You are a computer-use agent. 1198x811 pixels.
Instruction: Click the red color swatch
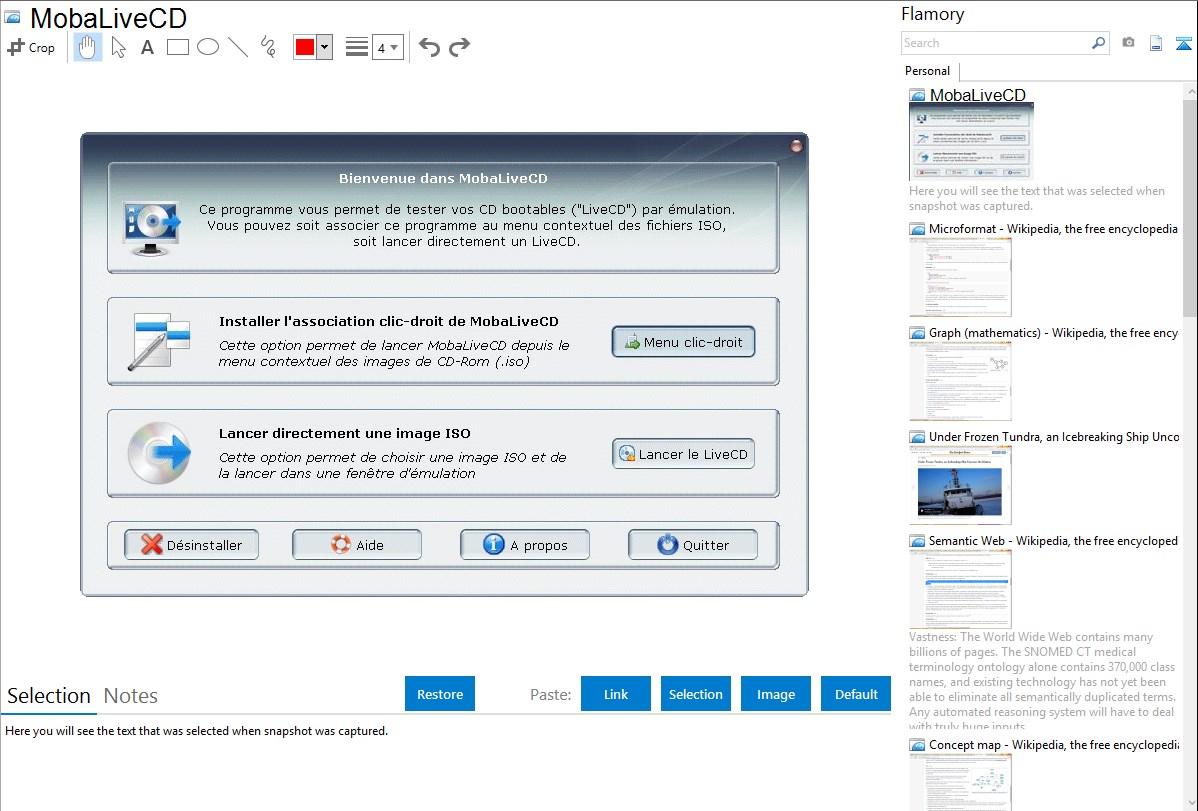coord(305,47)
